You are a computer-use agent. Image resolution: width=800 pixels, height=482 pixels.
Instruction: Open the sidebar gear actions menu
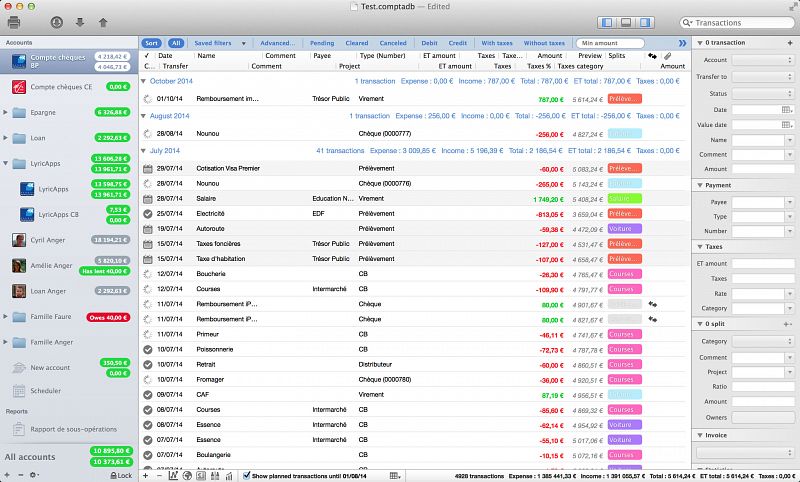[x=33, y=475]
